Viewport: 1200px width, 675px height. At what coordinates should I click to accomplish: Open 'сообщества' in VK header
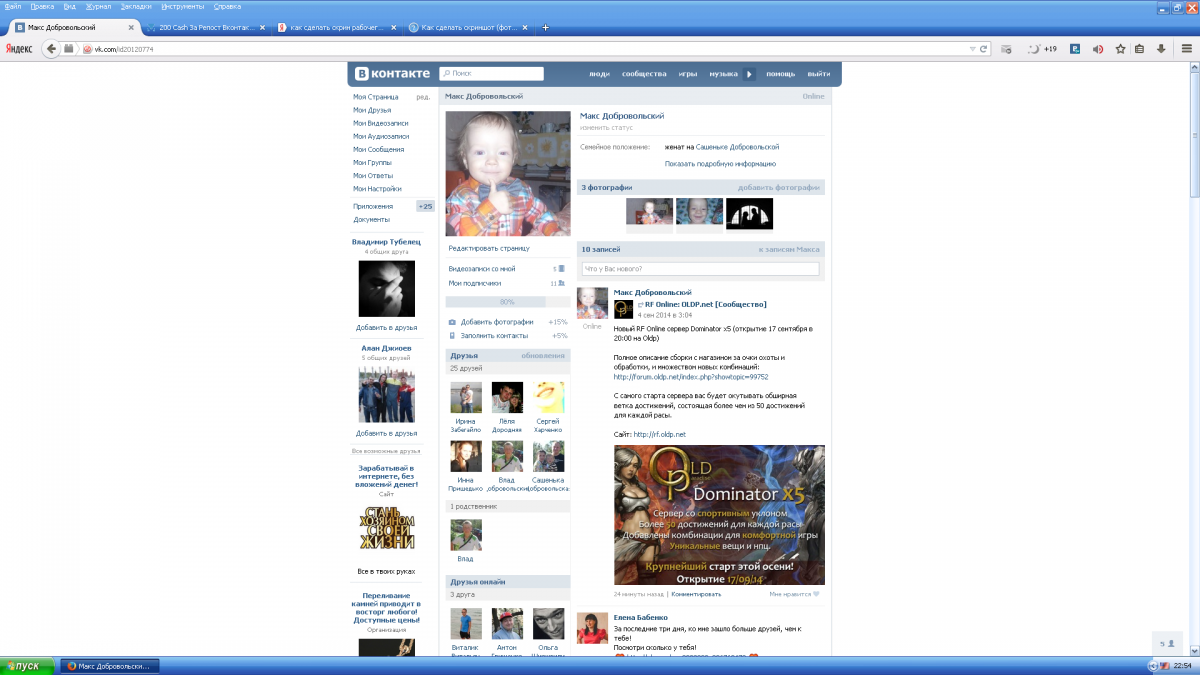click(x=644, y=74)
